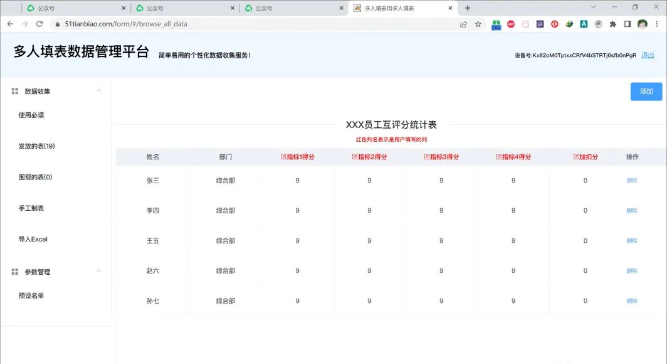Click the edit icon on 指标1得分 header

click(283, 157)
